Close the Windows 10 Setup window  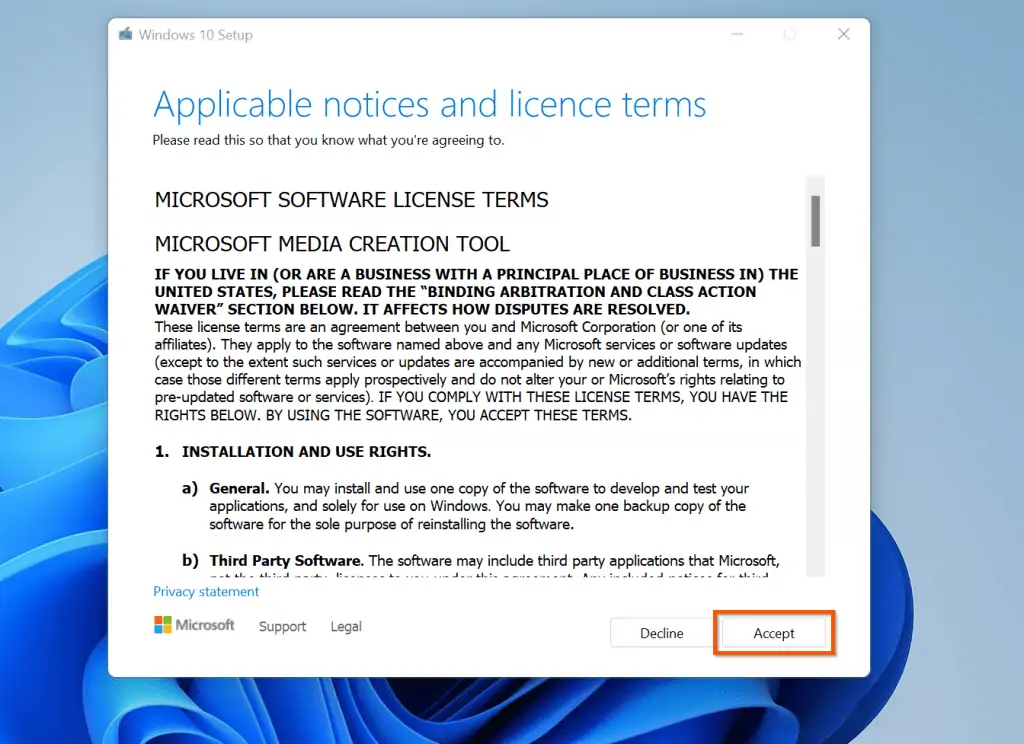tap(843, 35)
